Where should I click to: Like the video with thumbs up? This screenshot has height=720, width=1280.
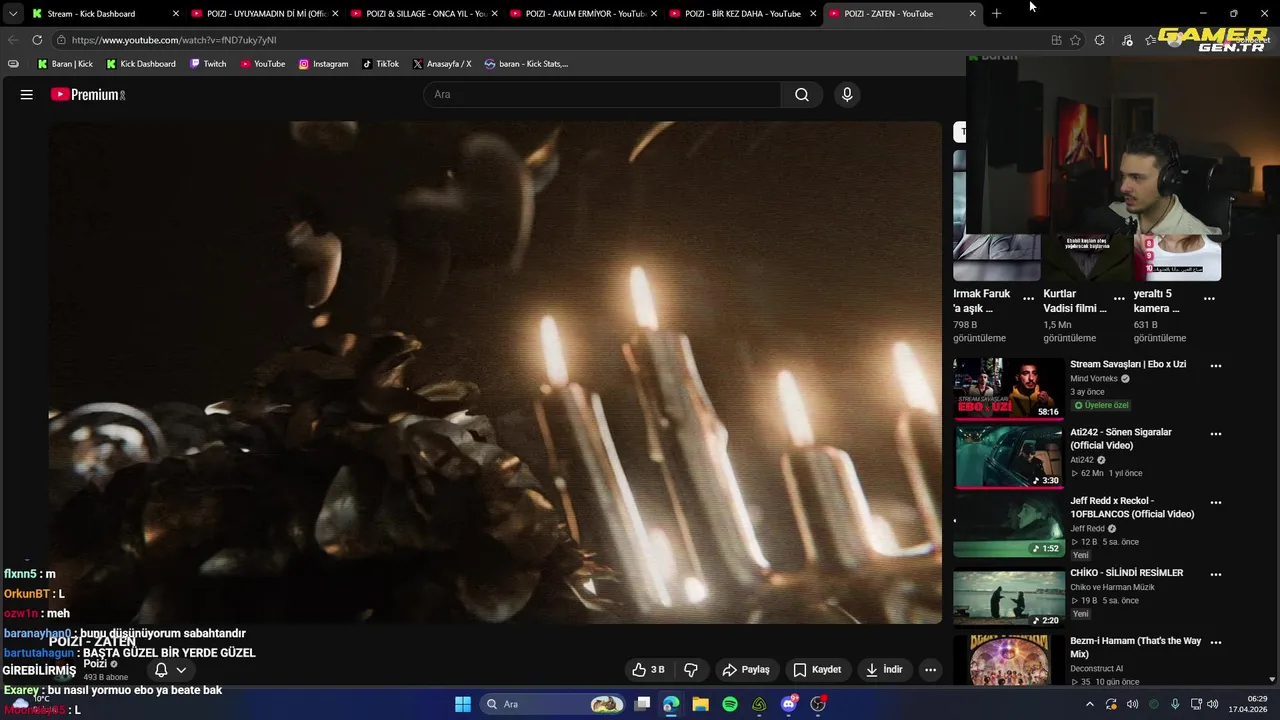point(648,670)
